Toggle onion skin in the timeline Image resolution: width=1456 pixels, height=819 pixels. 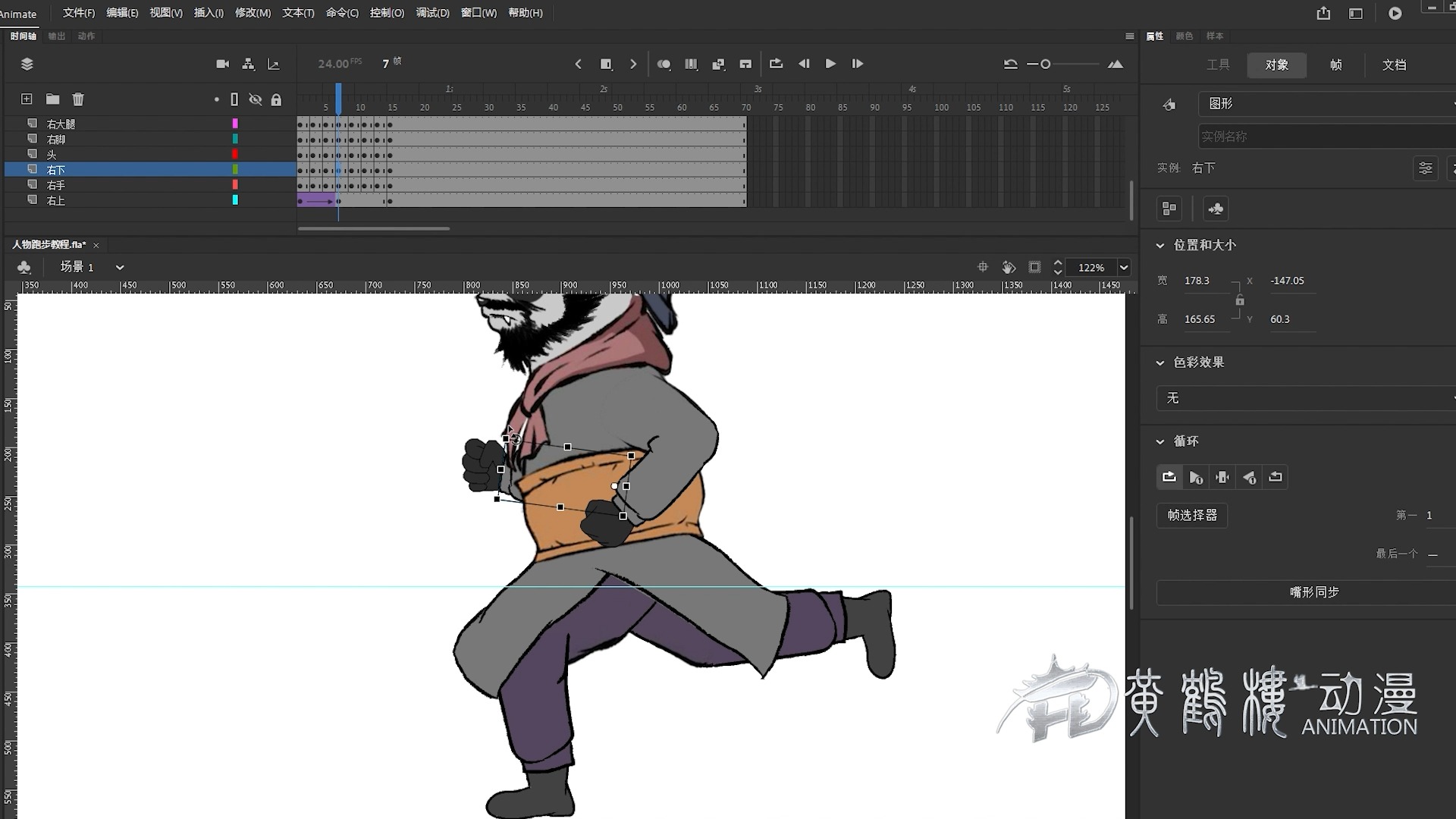pyautogui.click(x=664, y=64)
